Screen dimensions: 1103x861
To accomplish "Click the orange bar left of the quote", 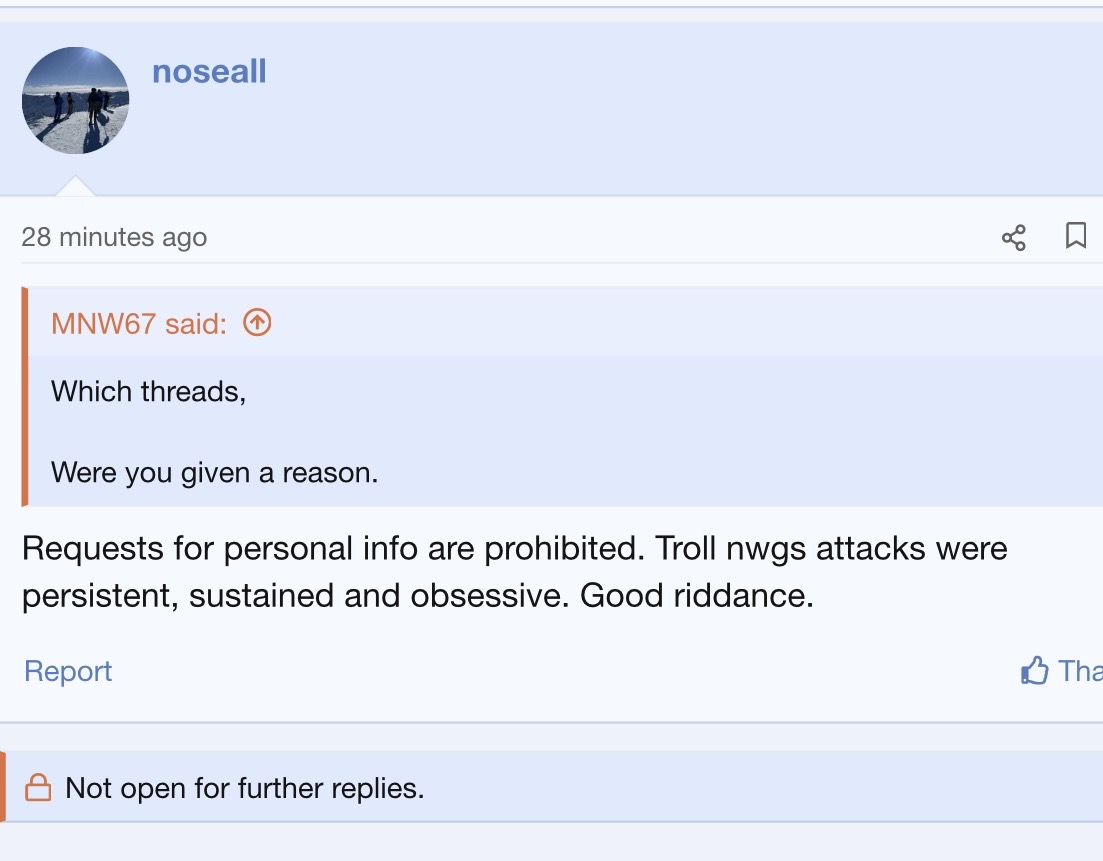I will 25,397.
